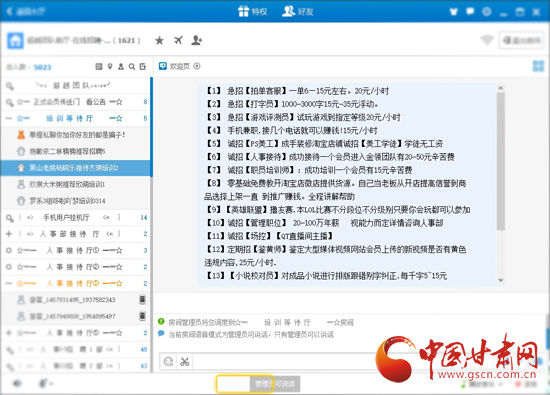550x395 pixels.
Task: Click the search magnifier in member toolbar
Action: 132,67
